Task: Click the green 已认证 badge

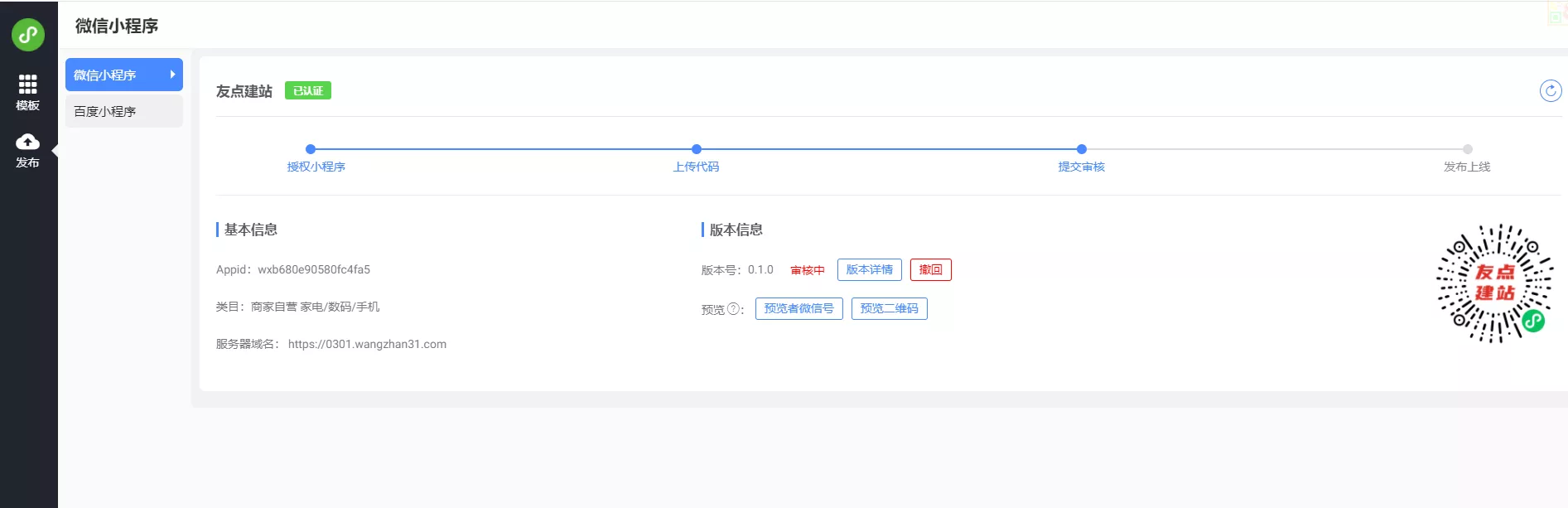Action: (x=307, y=90)
